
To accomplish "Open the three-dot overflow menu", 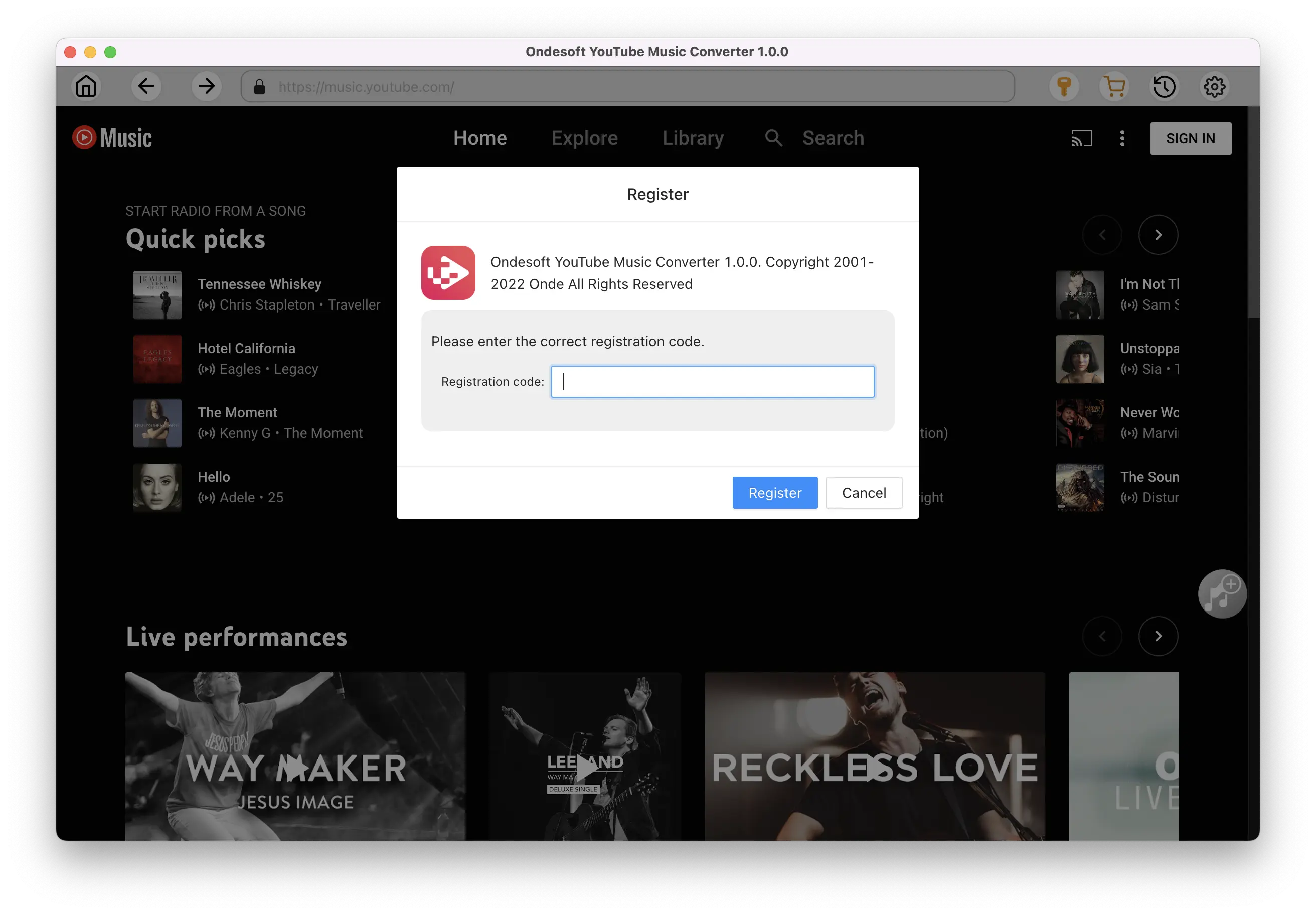I will tap(1122, 138).
